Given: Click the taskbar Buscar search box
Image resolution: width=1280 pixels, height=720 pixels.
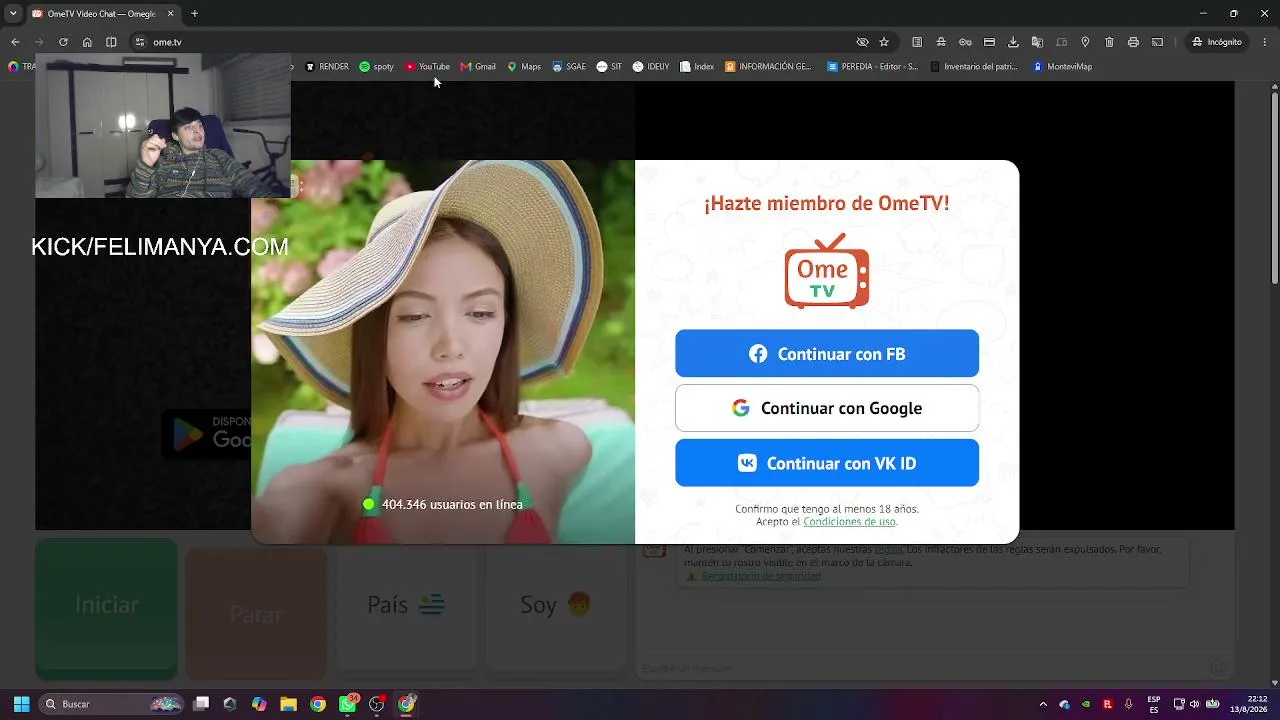Looking at the screenshot, I should point(112,704).
